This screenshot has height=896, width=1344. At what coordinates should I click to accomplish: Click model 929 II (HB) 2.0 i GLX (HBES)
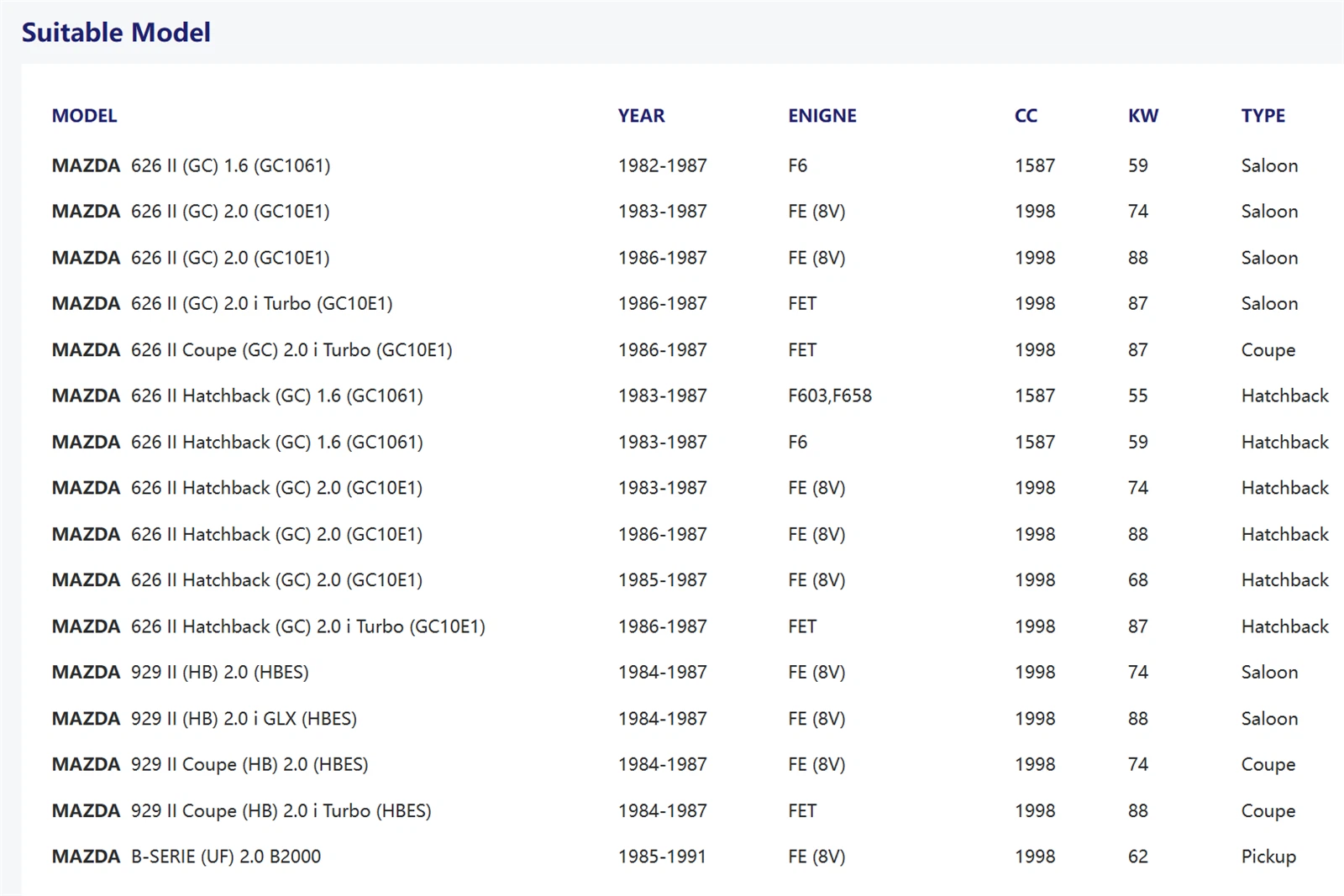244,719
